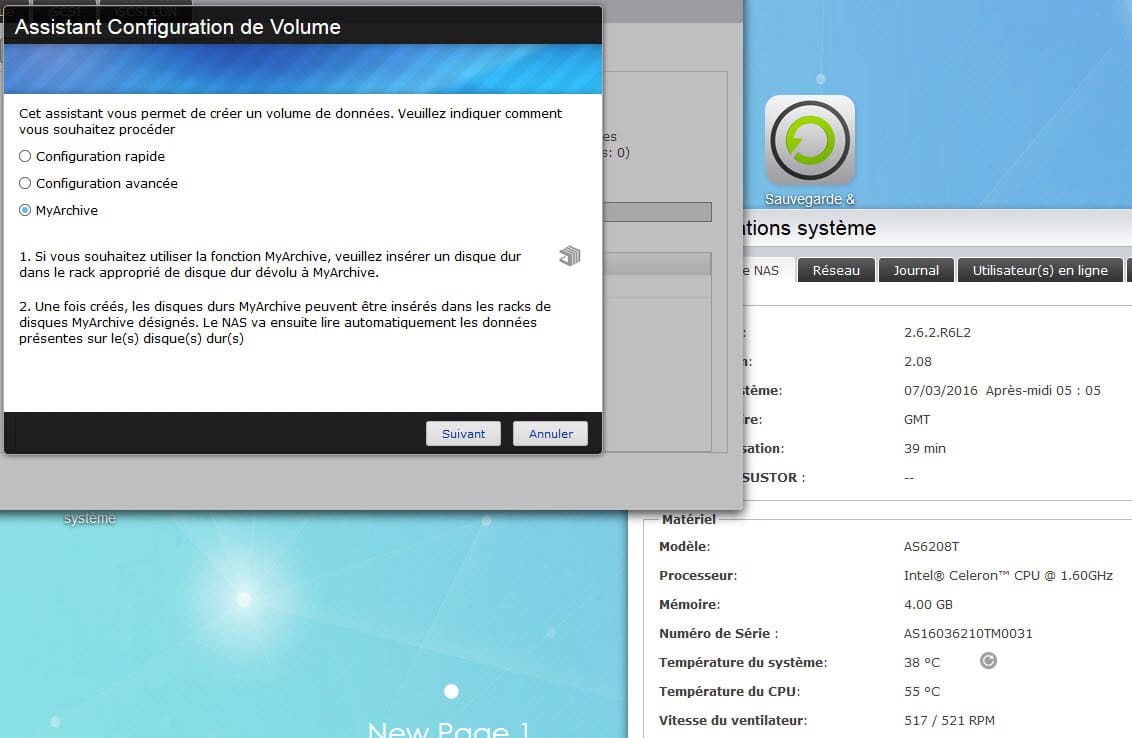Click the Matériel section header
The height and width of the screenshot is (738, 1132).
click(x=688, y=519)
